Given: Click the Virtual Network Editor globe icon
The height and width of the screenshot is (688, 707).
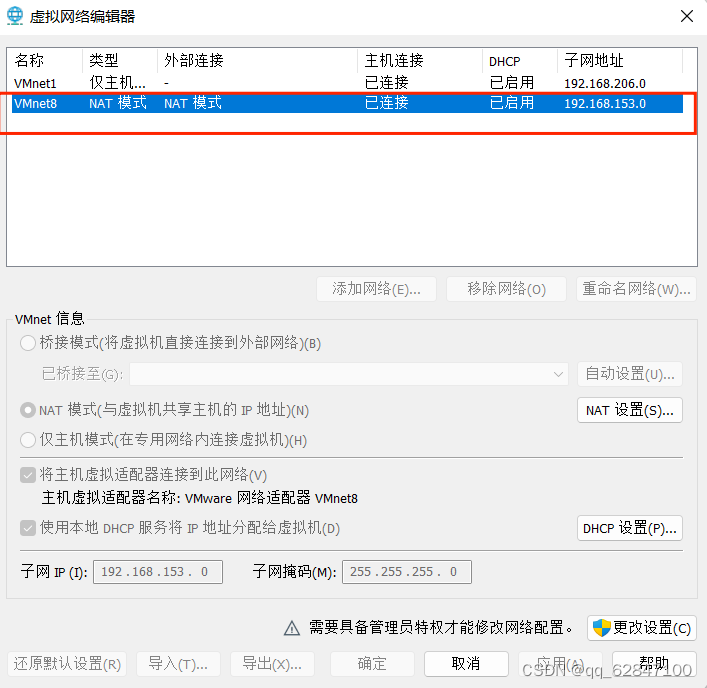Looking at the screenshot, I should pos(14,16).
